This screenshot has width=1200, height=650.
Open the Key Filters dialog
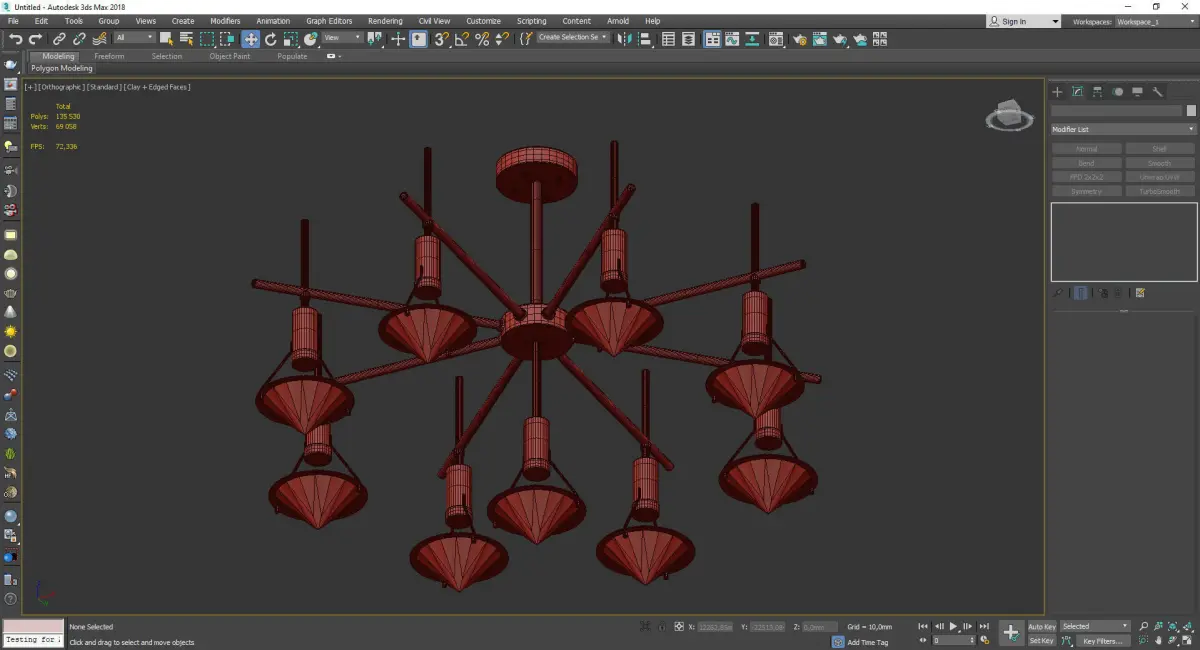tap(1101, 641)
